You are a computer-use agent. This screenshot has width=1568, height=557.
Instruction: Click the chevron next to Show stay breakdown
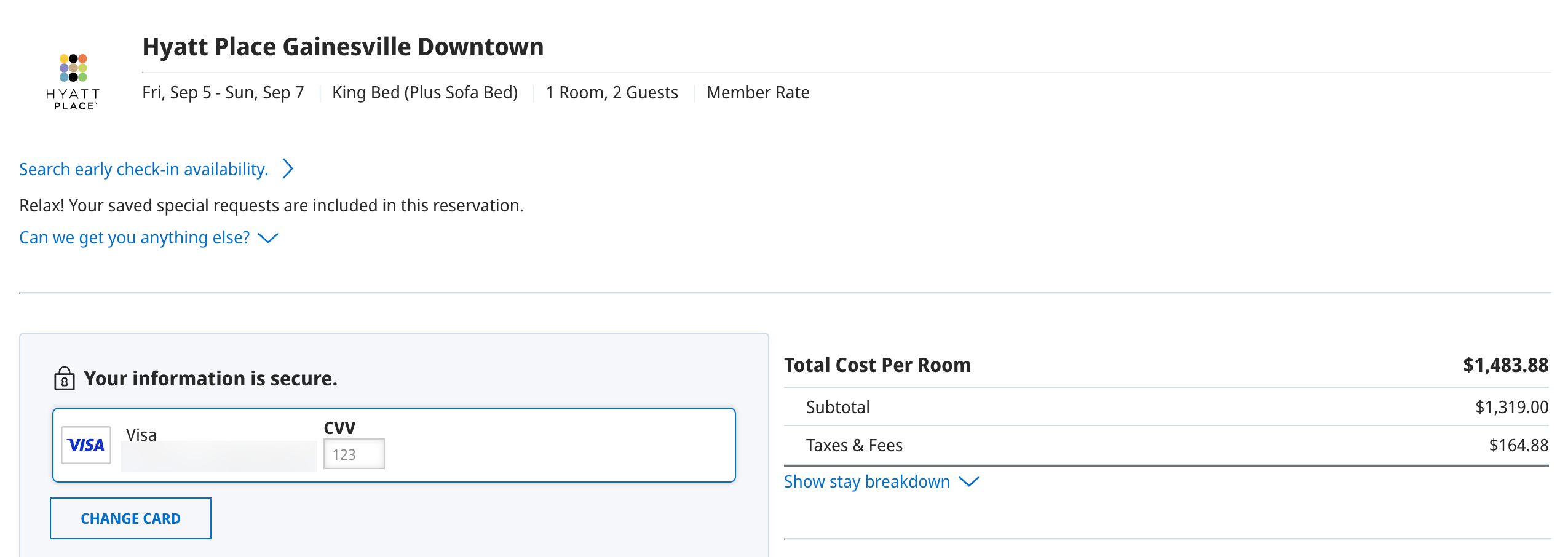[969, 483]
